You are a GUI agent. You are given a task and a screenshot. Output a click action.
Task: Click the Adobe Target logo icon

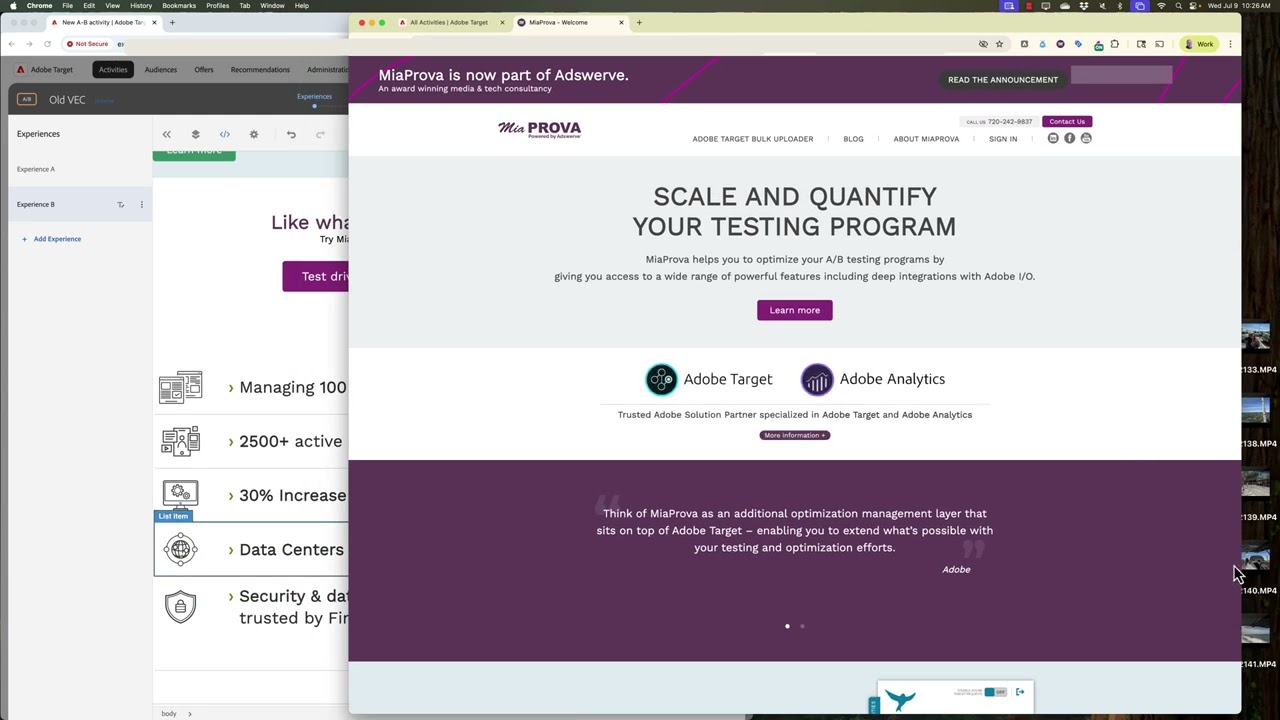coord(20,70)
